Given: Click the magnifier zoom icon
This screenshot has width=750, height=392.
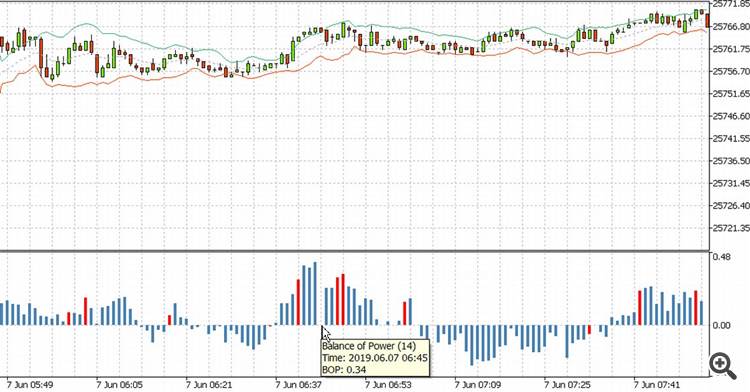Looking at the screenshot, I should (722, 366).
